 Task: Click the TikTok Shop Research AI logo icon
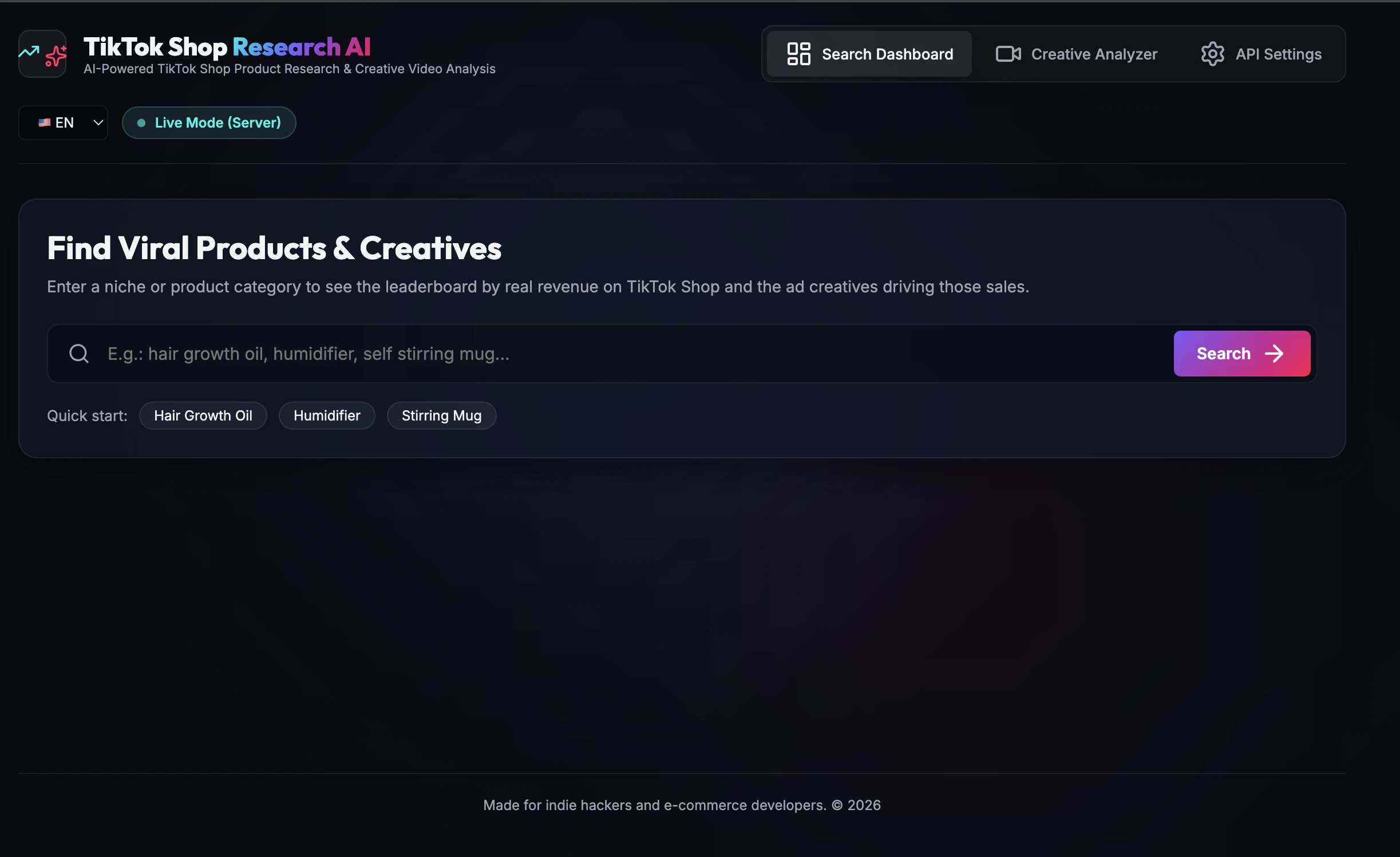pyautogui.click(x=42, y=54)
